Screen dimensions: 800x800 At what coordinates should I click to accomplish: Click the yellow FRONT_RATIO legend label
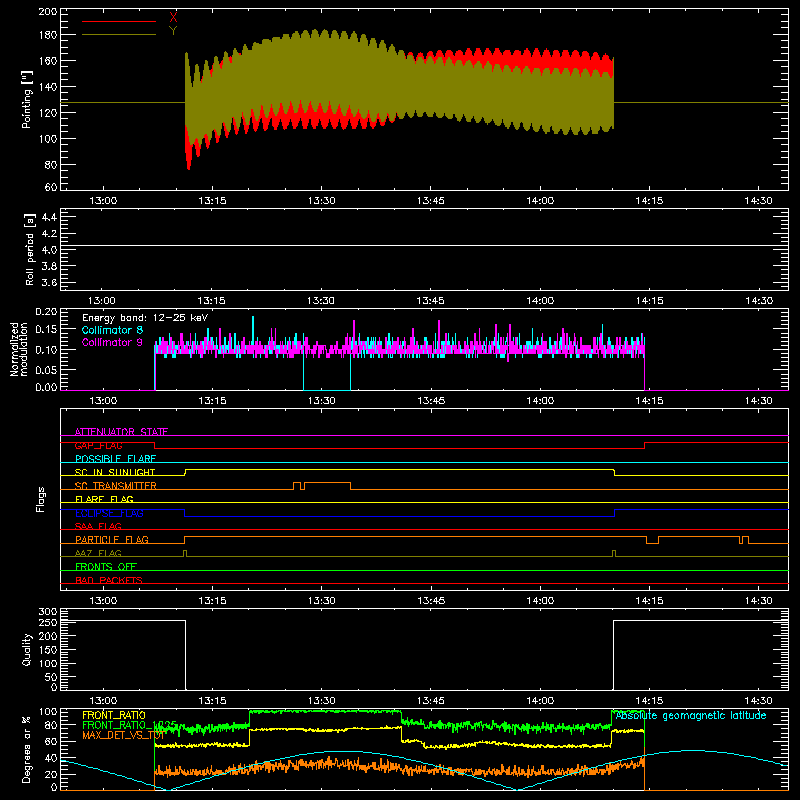click(x=114, y=715)
